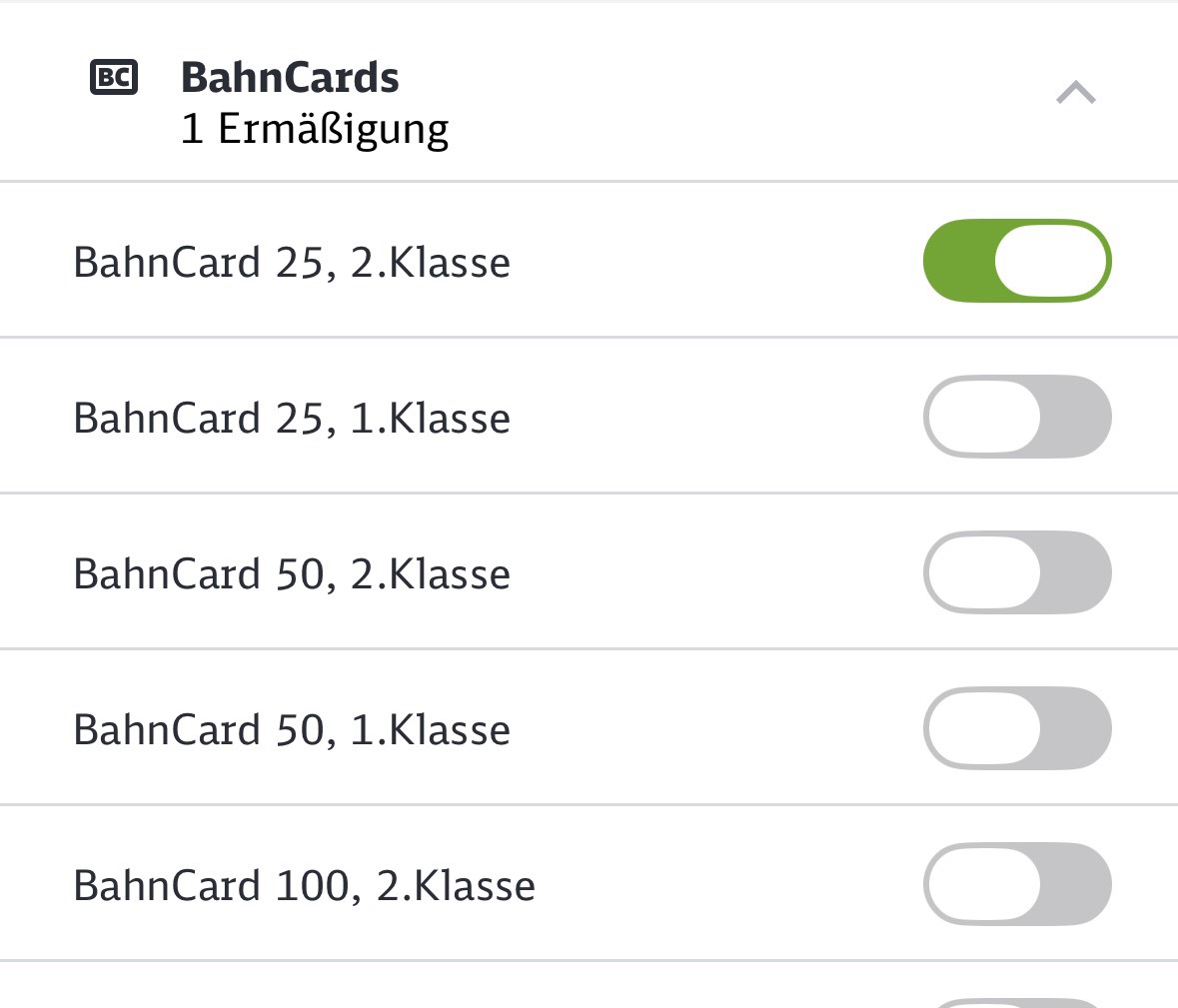Click the '1 Ermäßigung' subtitle text
This screenshot has height=1008, width=1178.
[x=315, y=129]
